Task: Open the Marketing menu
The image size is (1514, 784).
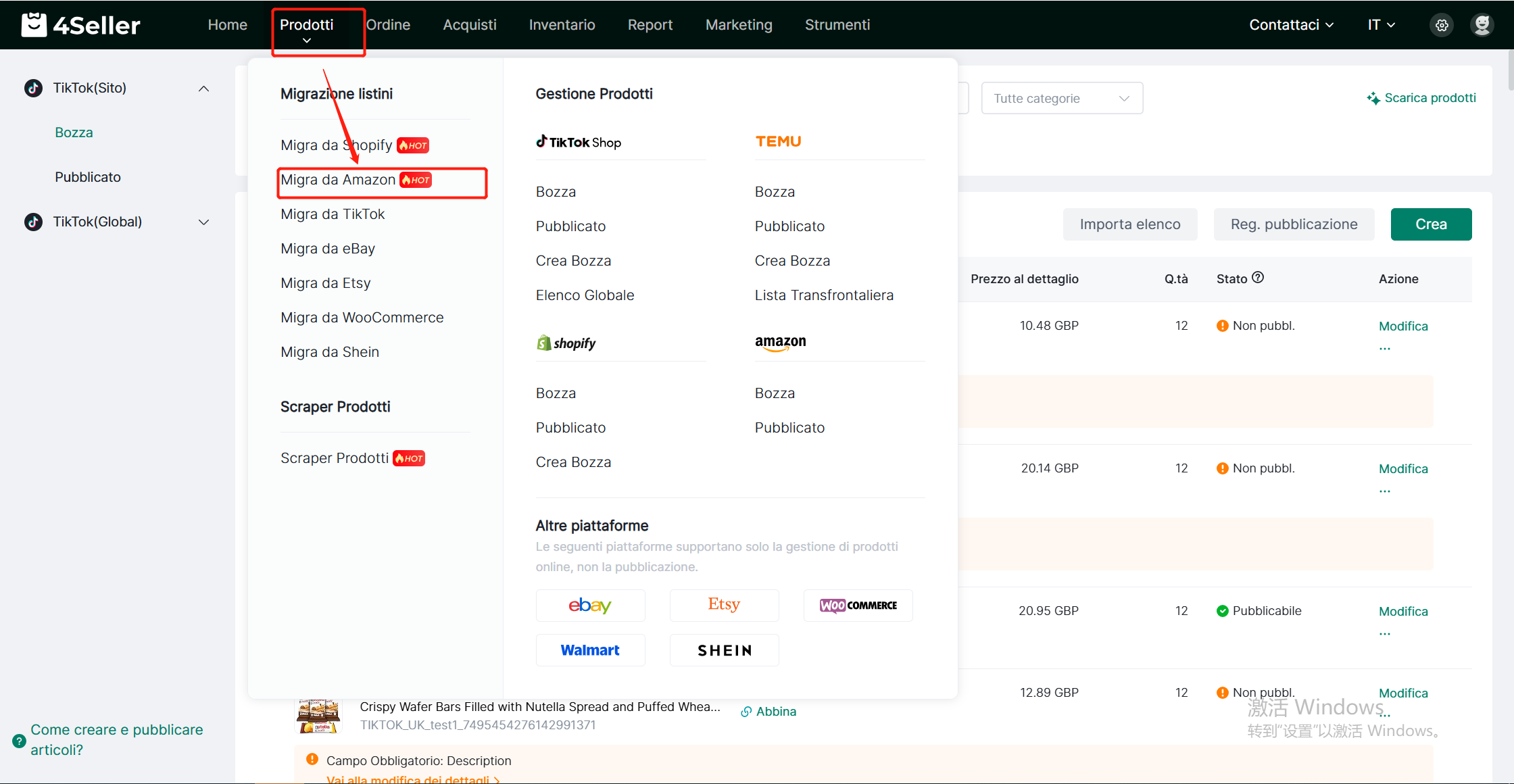Action: pyautogui.click(x=739, y=25)
